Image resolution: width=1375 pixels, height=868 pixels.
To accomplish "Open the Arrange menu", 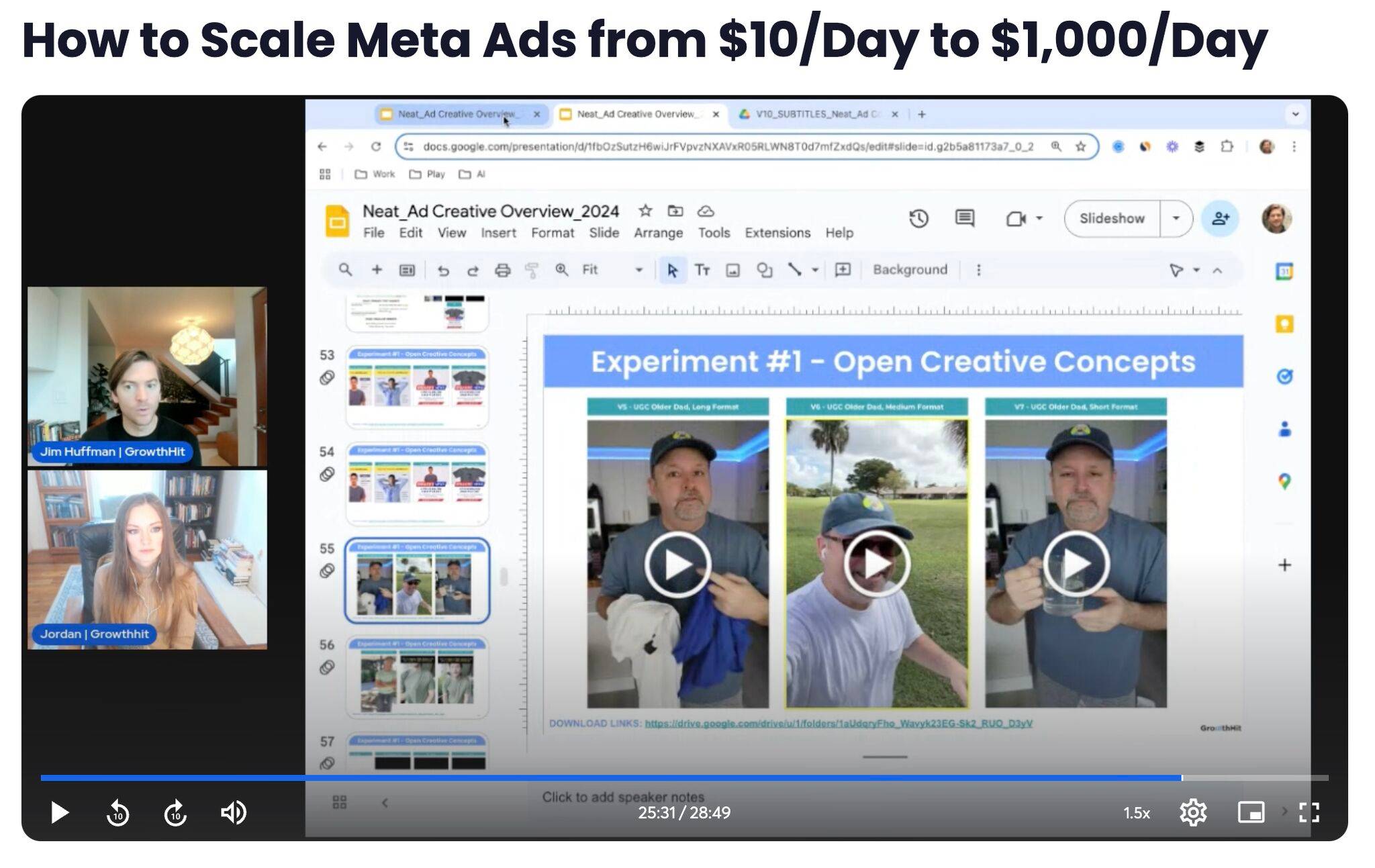I will pos(658,233).
